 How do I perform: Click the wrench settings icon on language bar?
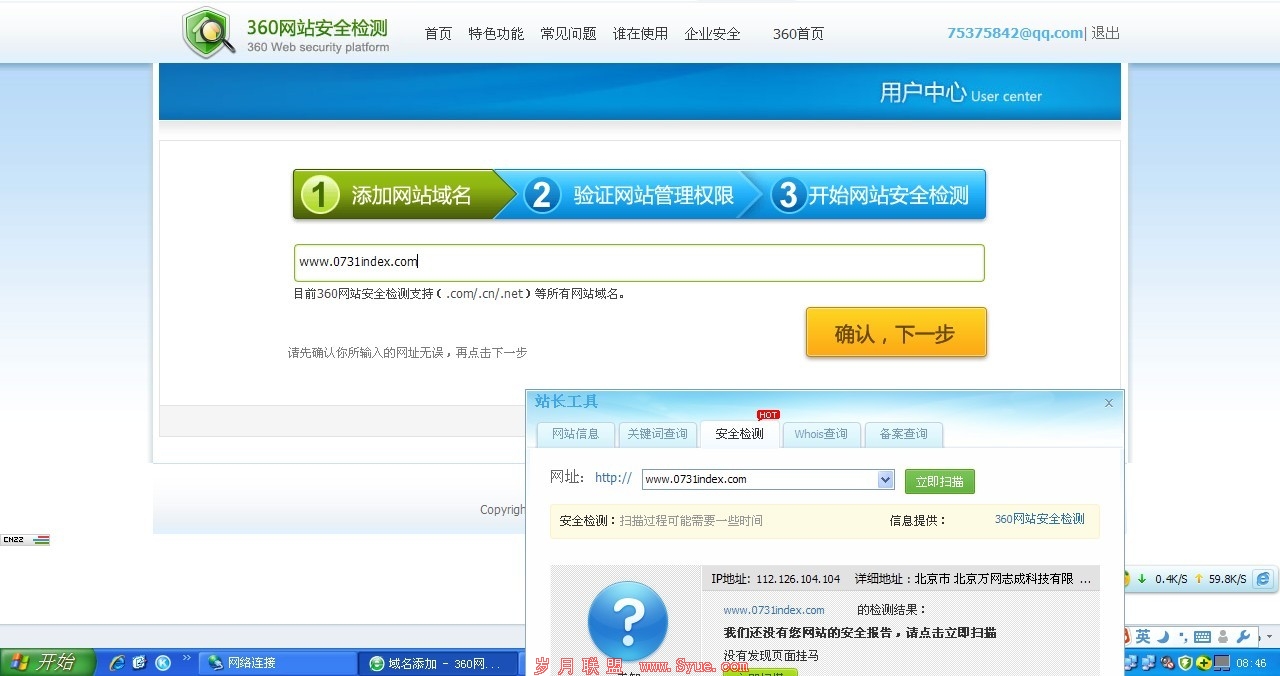tap(1243, 637)
